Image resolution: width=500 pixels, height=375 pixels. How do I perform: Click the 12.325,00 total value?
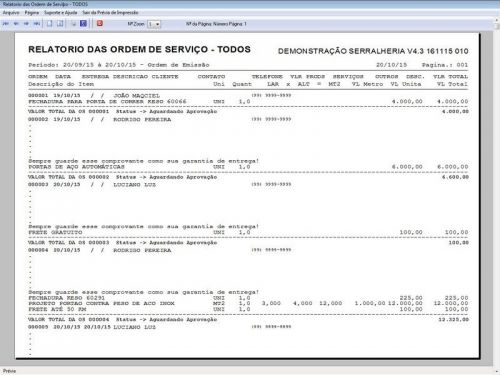[453, 319]
